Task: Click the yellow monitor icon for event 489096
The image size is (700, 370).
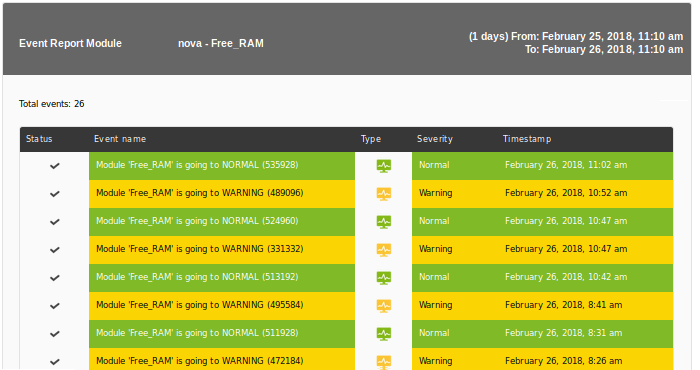Action: (383, 194)
